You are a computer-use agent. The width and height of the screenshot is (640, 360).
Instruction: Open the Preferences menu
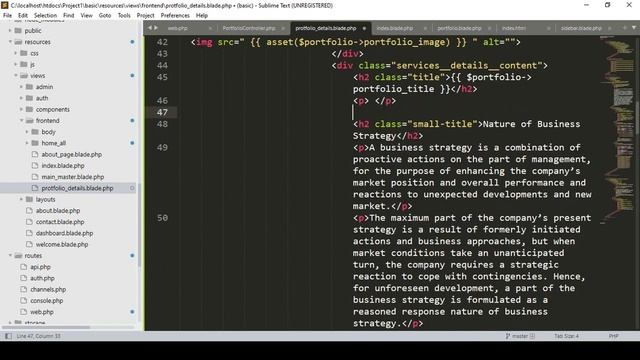175,16
